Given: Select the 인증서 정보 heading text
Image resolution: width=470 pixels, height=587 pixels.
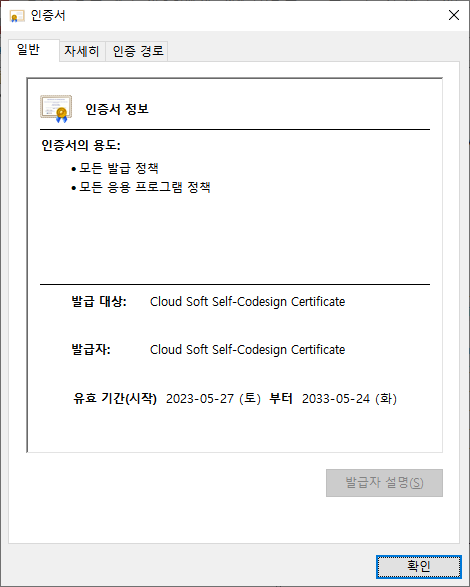Looking at the screenshot, I should pyautogui.click(x=117, y=109).
